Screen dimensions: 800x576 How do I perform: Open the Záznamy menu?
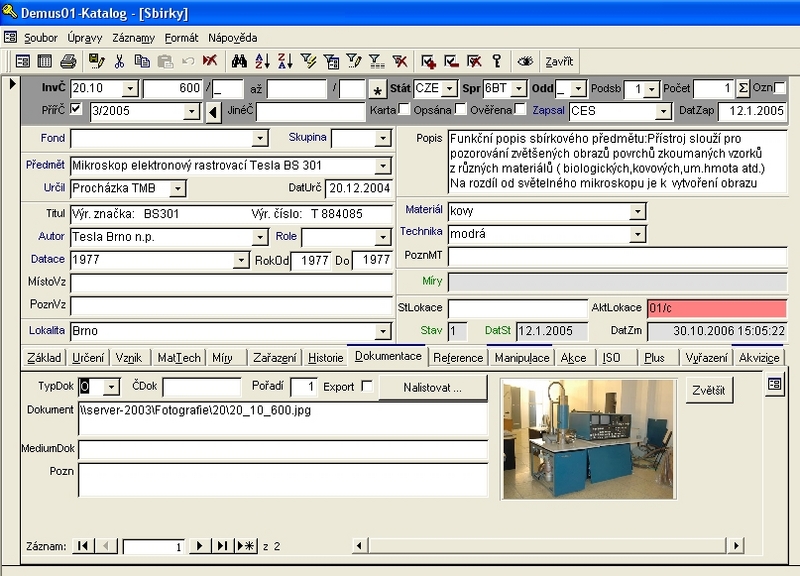(134, 38)
